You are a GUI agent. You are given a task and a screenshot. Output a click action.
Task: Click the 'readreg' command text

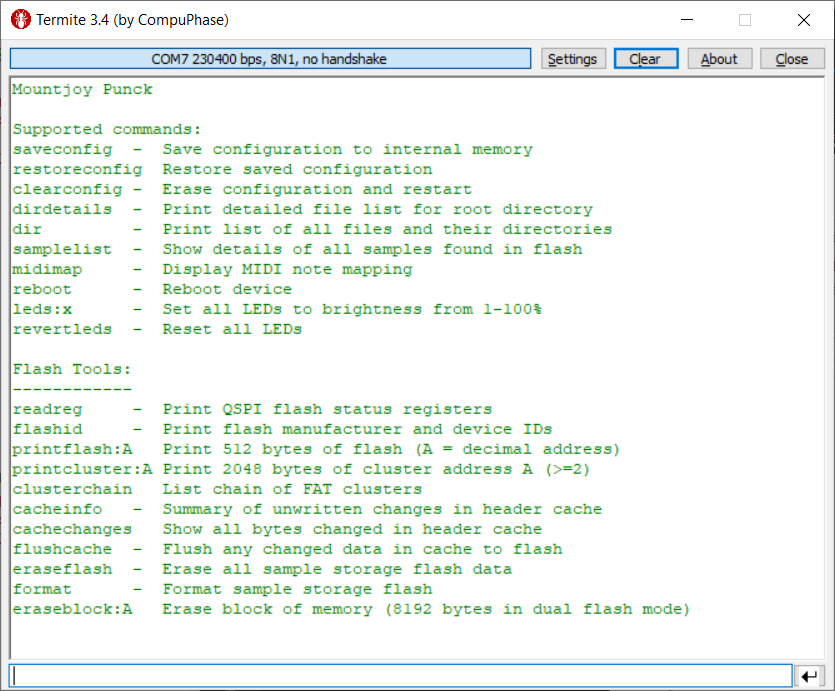tap(47, 409)
